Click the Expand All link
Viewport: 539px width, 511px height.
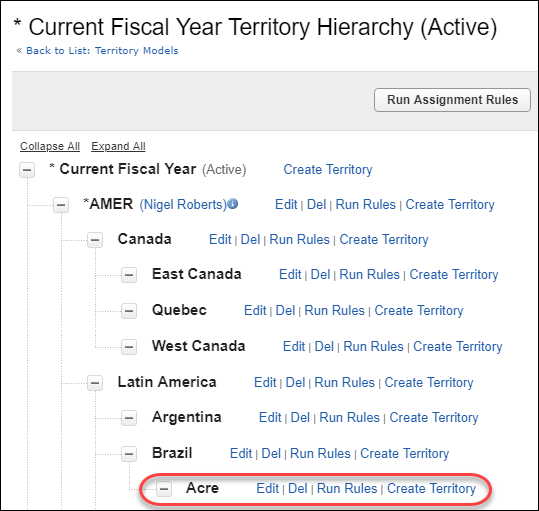[x=118, y=146]
